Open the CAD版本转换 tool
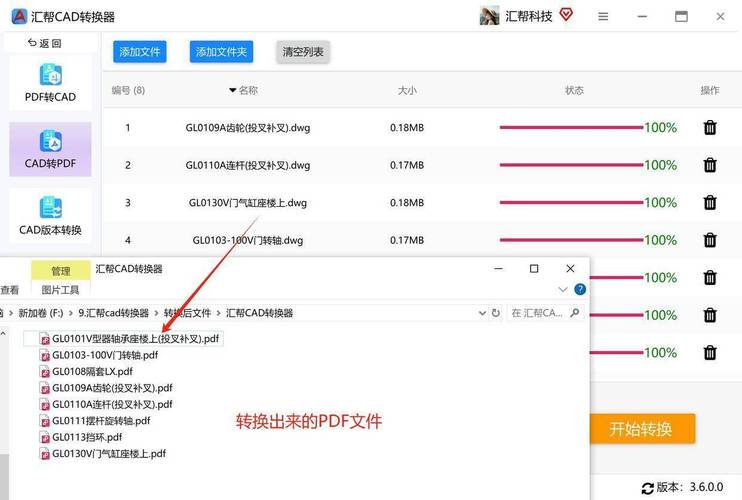The height and width of the screenshot is (500, 742). point(50,216)
